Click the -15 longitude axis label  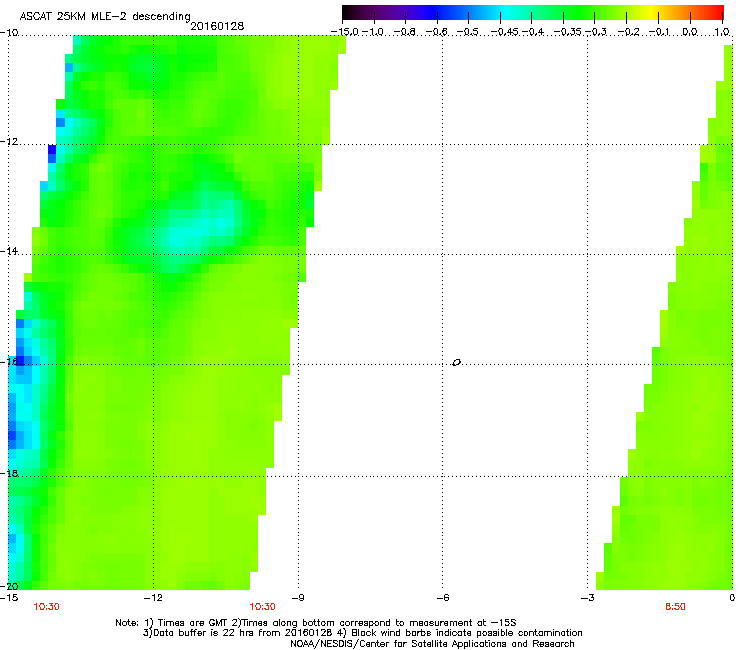[9, 598]
